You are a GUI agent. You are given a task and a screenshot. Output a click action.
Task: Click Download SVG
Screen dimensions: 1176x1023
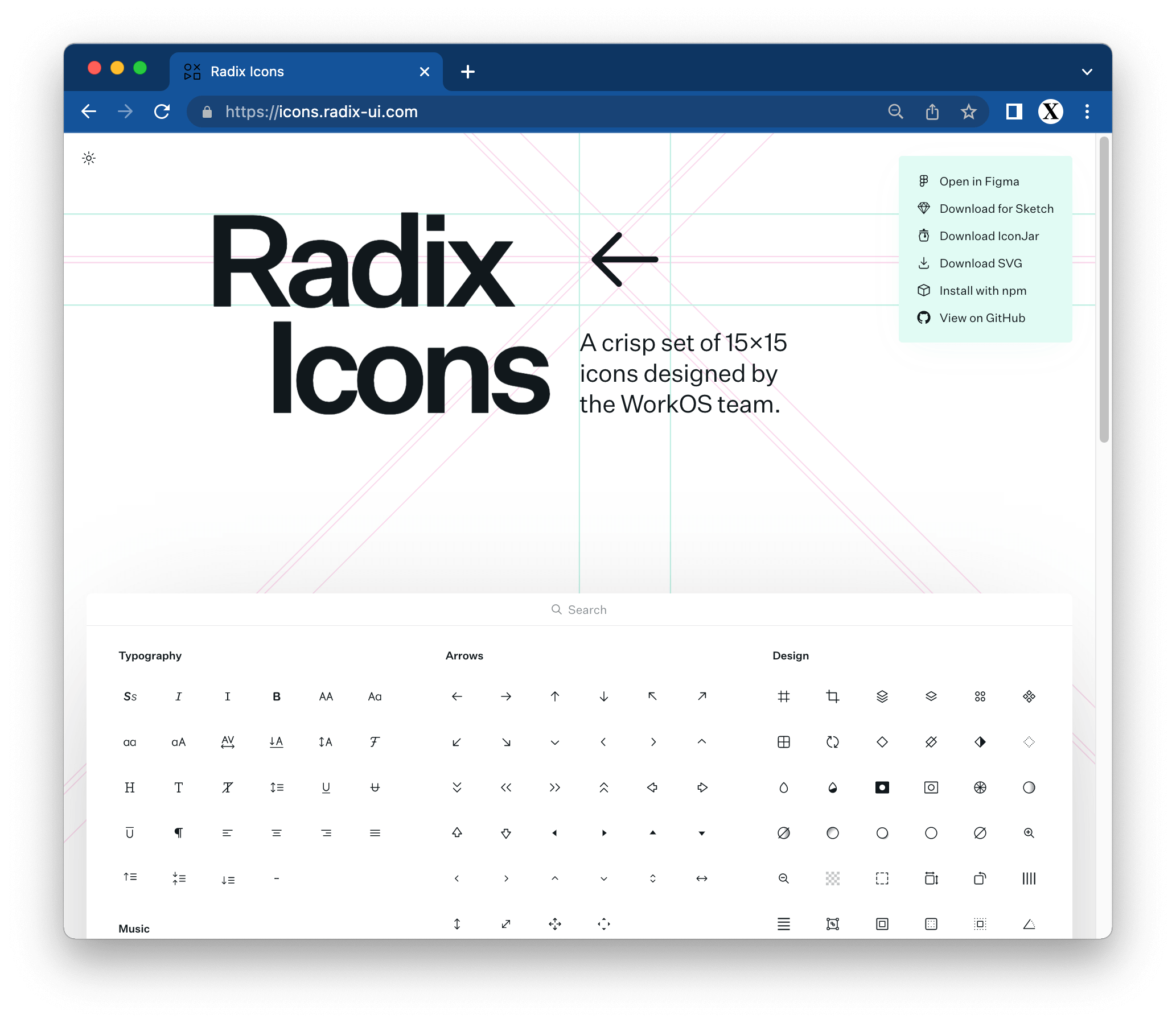(971, 264)
